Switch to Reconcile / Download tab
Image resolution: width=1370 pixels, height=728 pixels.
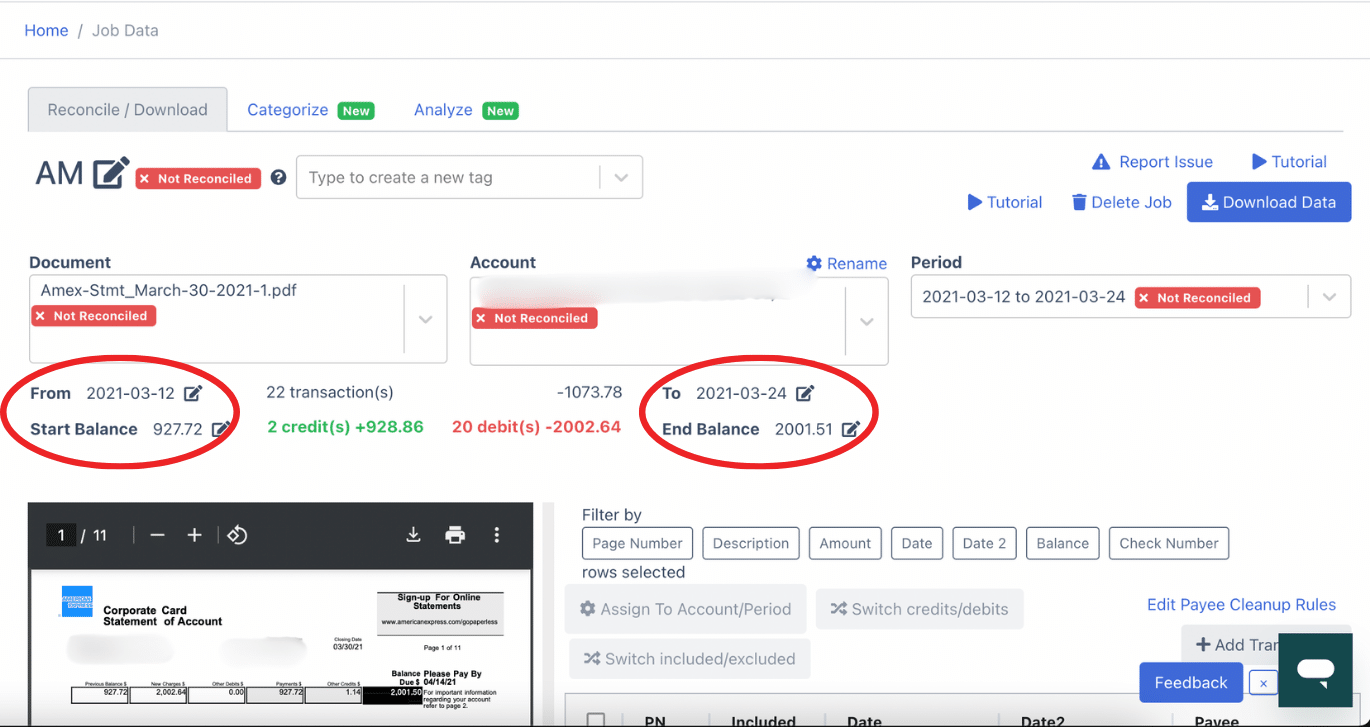pos(128,110)
